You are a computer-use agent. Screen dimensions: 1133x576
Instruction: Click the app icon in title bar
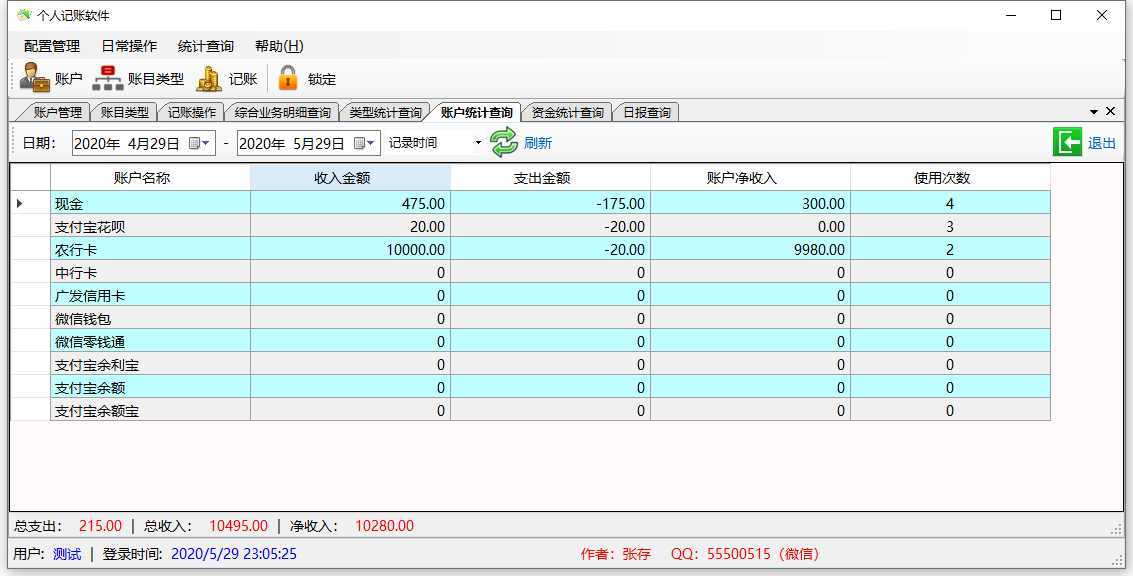pyautogui.click(x=23, y=15)
